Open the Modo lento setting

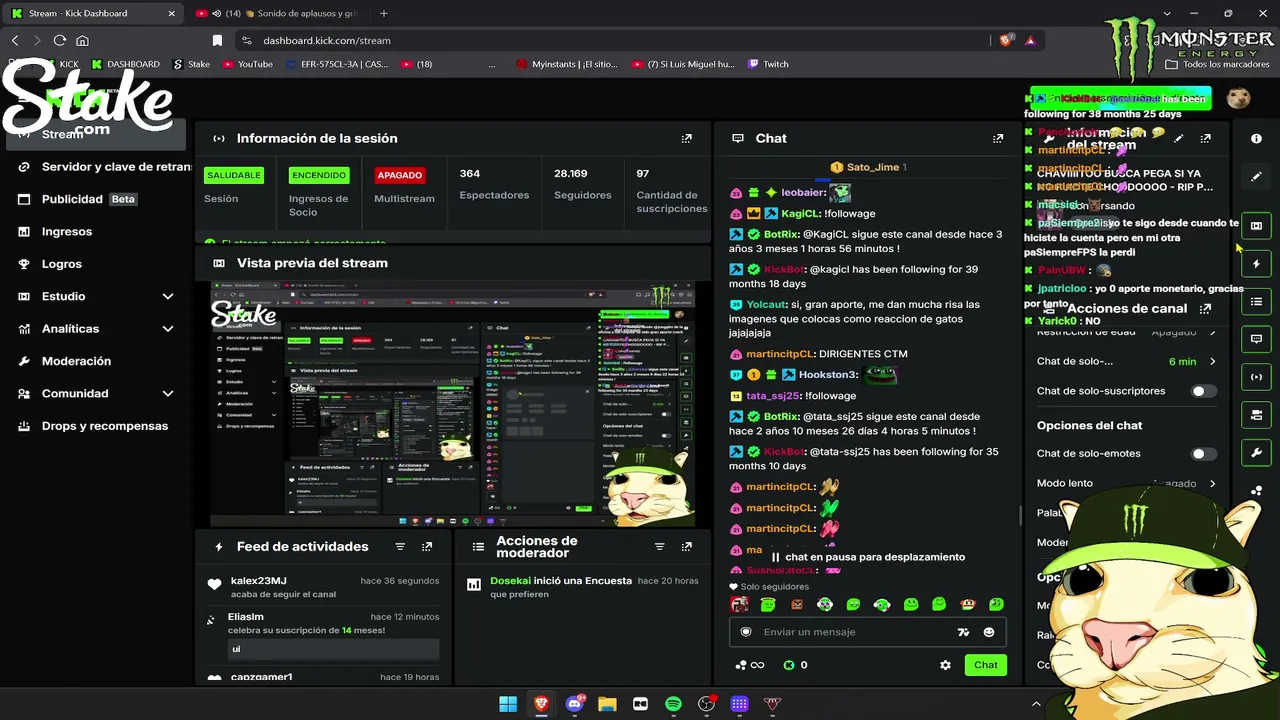(1127, 483)
